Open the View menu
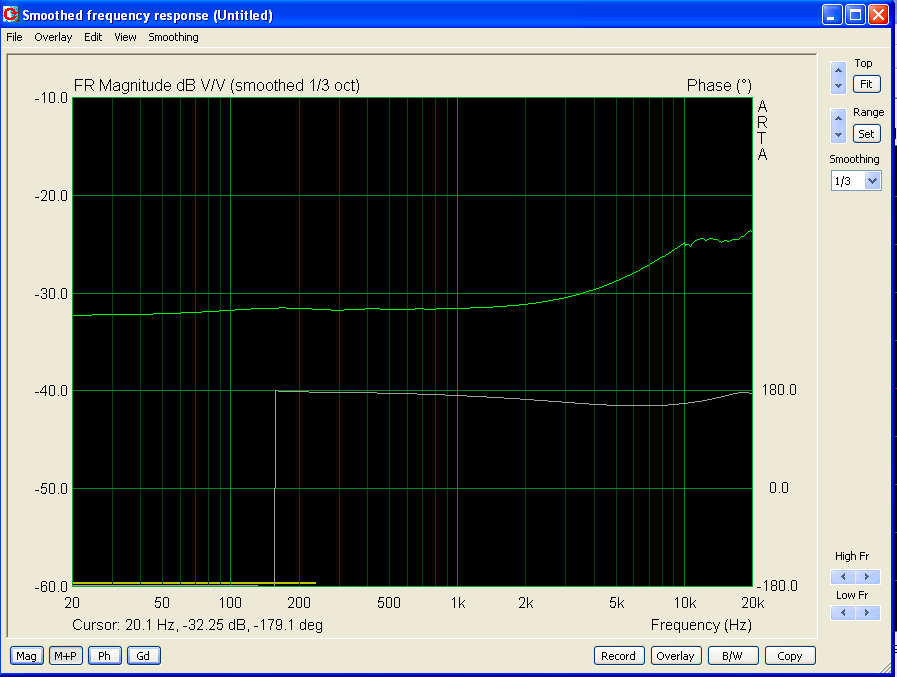This screenshot has height=677, width=897. tap(125, 37)
